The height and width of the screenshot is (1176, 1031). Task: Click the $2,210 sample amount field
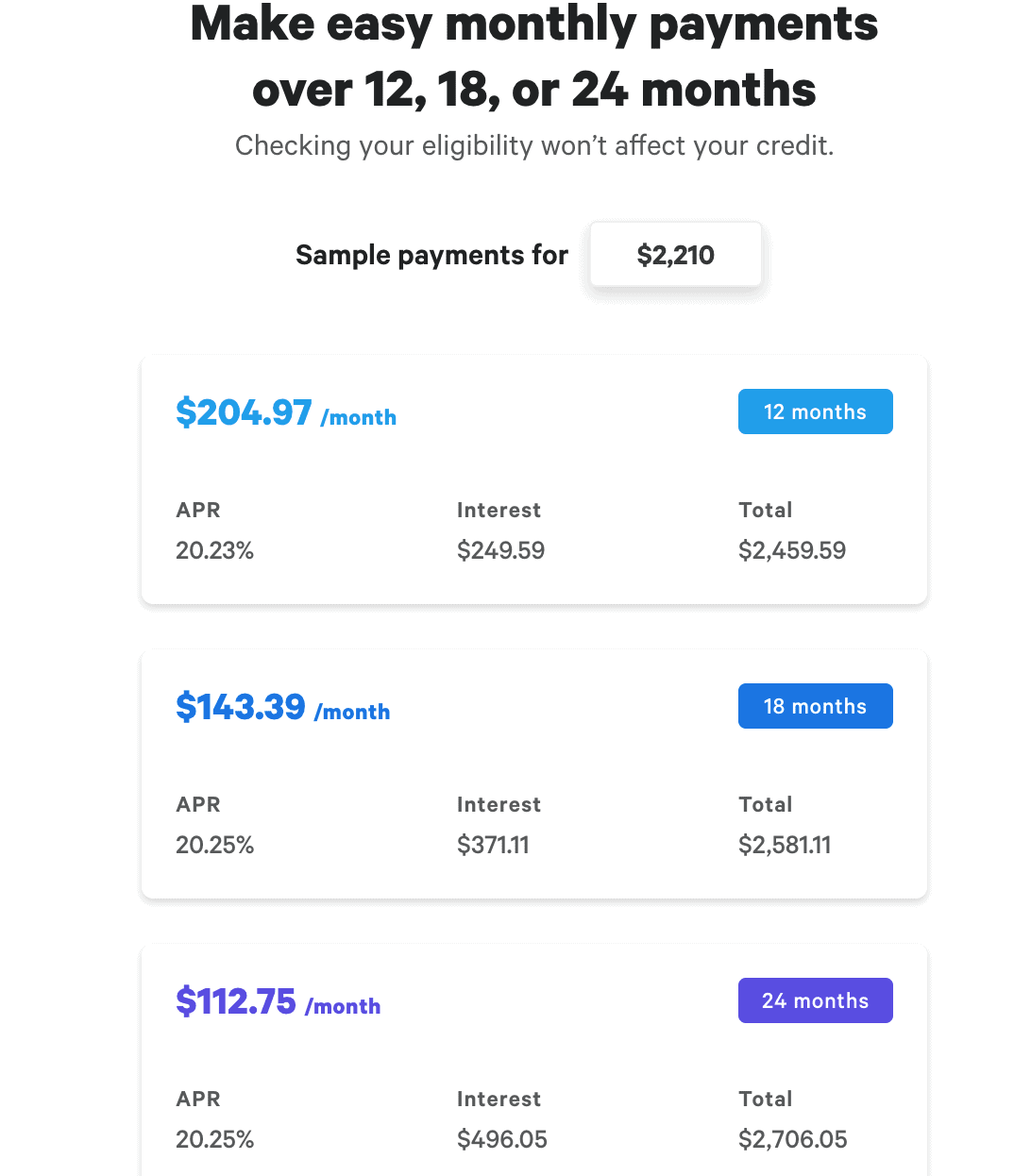(x=675, y=255)
